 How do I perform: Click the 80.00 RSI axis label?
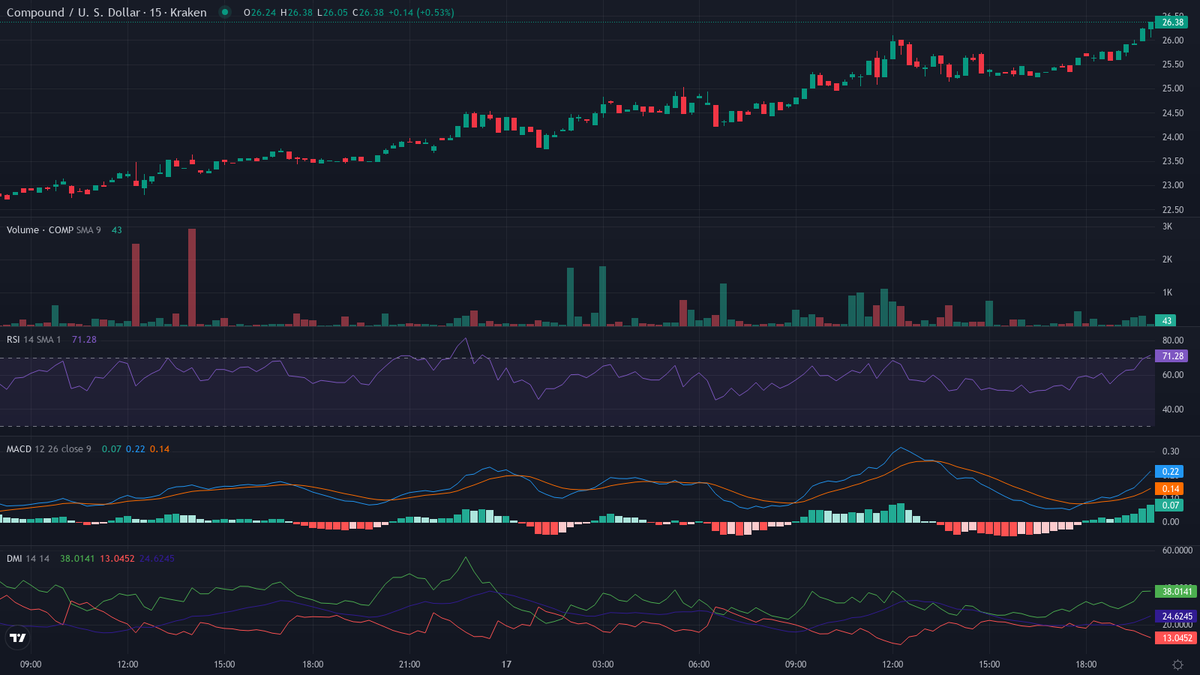1171,341
